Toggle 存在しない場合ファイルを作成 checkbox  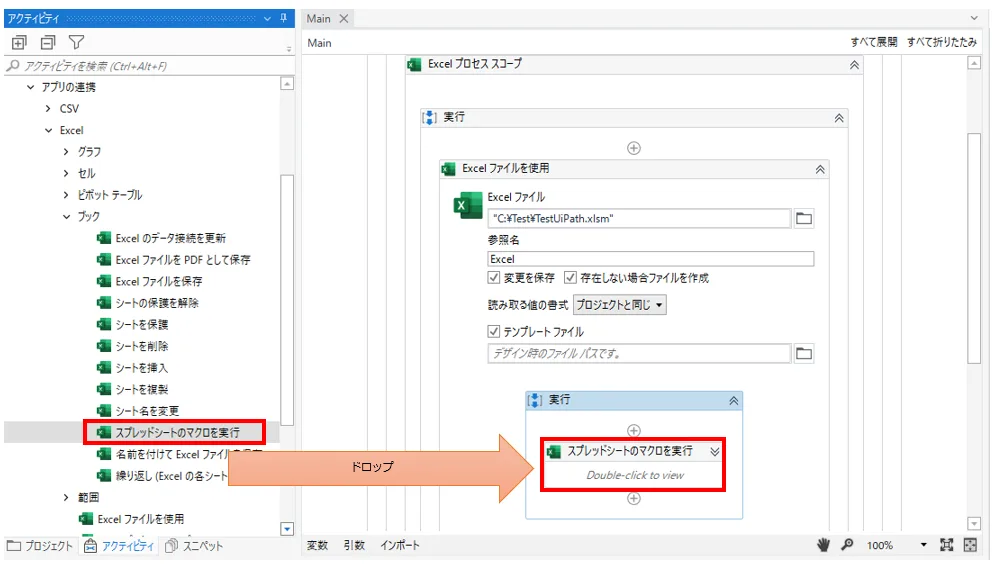(571, 278)
